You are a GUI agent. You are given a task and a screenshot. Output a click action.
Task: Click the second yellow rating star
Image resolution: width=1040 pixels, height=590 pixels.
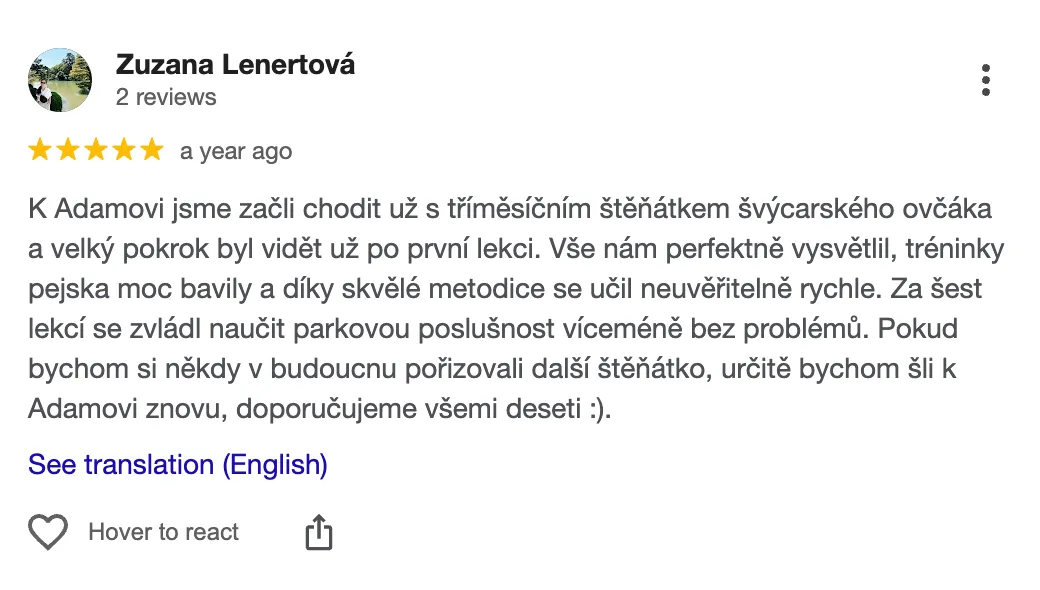[68, 151]
